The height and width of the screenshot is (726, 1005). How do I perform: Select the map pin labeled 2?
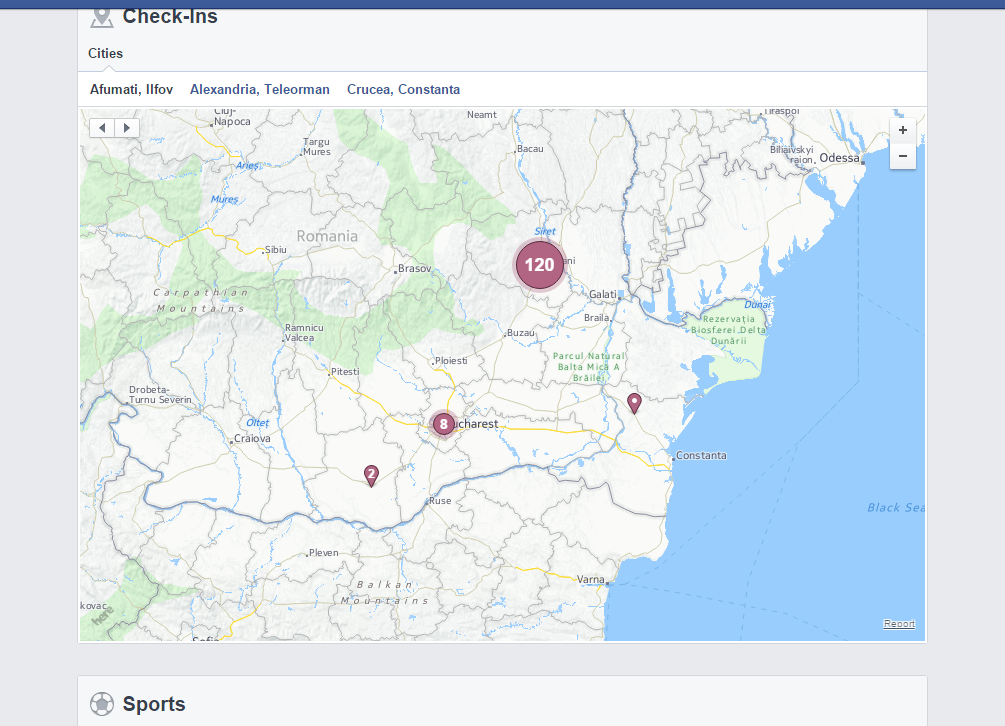click(x=371, y=475)
